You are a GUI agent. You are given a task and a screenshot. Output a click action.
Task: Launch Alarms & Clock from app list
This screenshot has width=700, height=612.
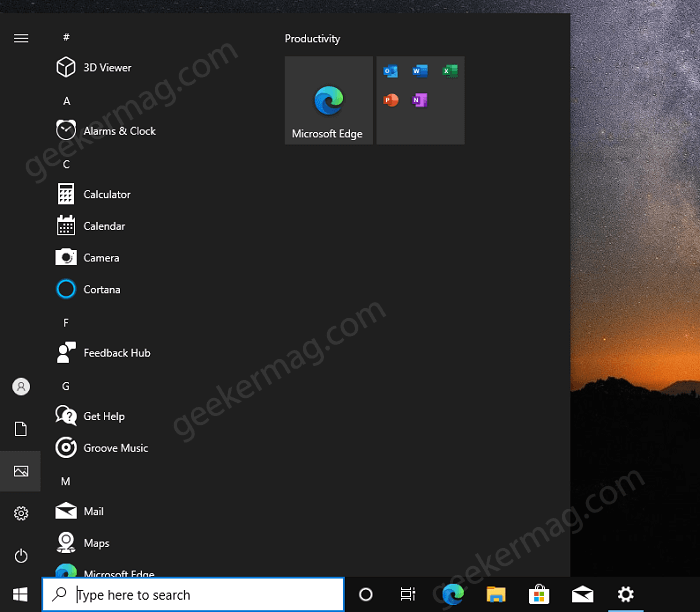click(x=106, y=131)
